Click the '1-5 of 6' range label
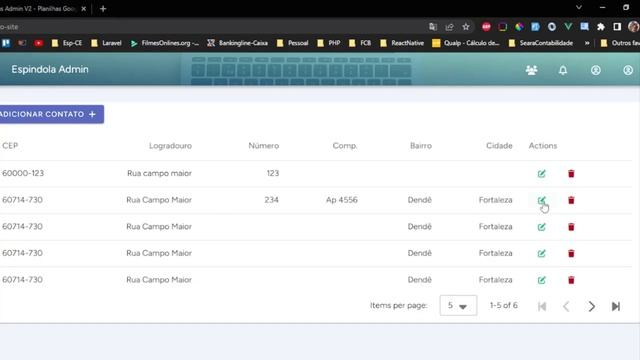 coord(504,305)
